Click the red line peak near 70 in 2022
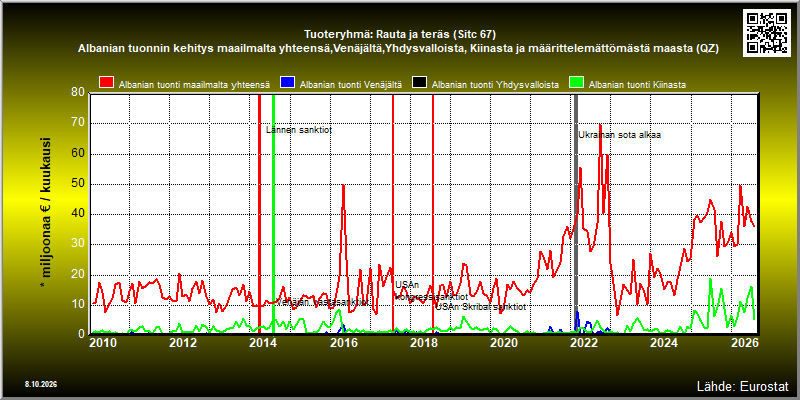 tap(600, 125)
